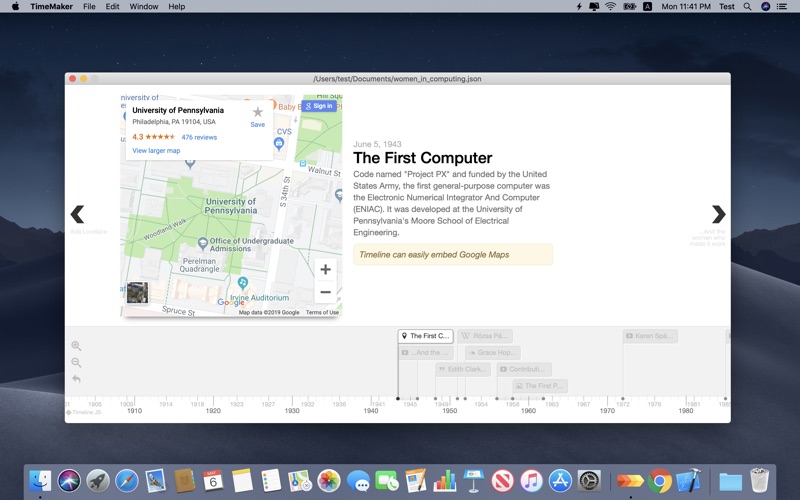Zoom out the timeline with magnifier minus
This screenshot has width=800, height=500.
[x=76, y=363]
